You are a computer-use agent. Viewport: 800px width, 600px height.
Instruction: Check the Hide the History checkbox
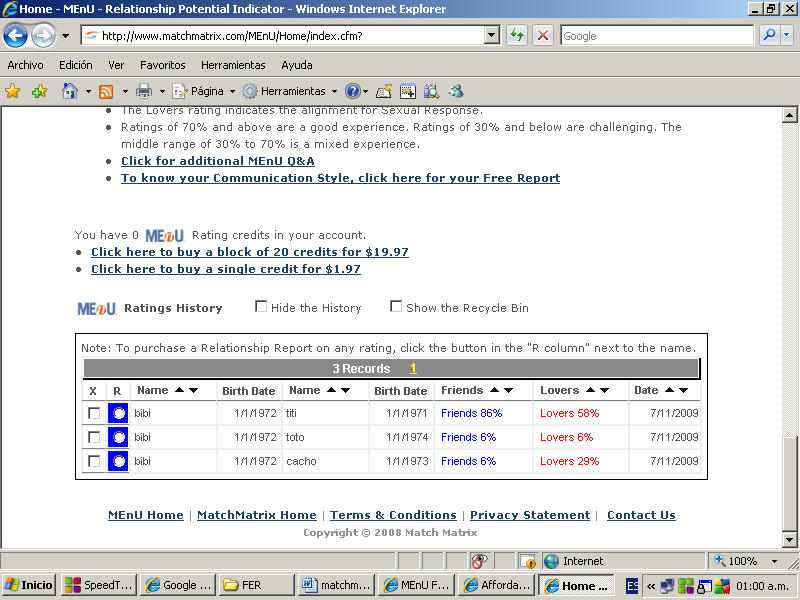click(x=261, y=306)
